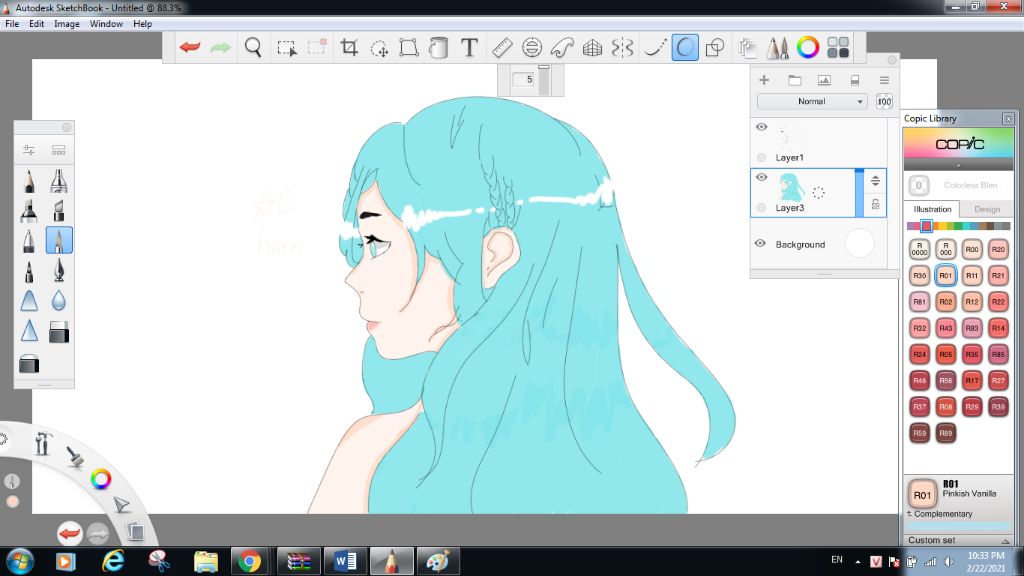Open the Copic Library grid icon
Viewport: 1024px width, 576px height.
(x=838, y=47)
